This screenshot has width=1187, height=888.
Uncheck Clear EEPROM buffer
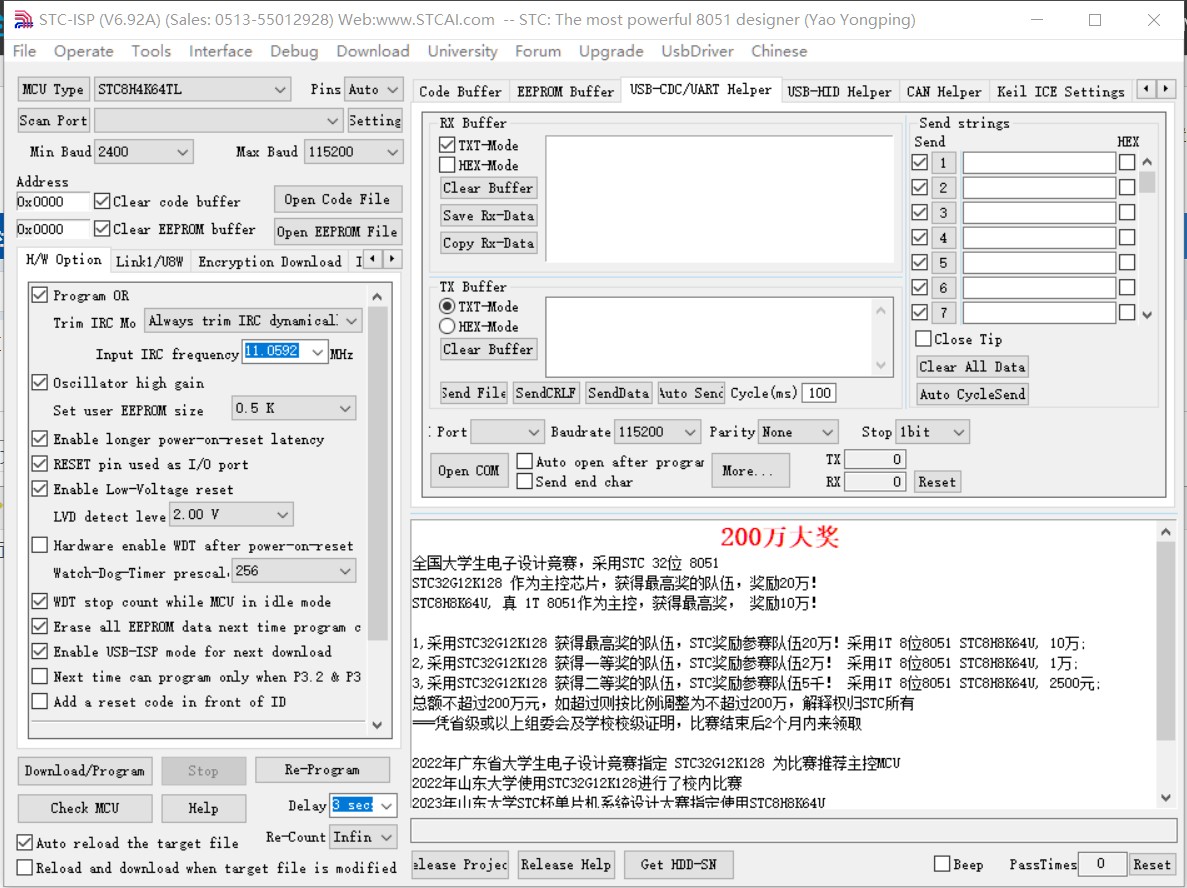click(x=102, y=229)
